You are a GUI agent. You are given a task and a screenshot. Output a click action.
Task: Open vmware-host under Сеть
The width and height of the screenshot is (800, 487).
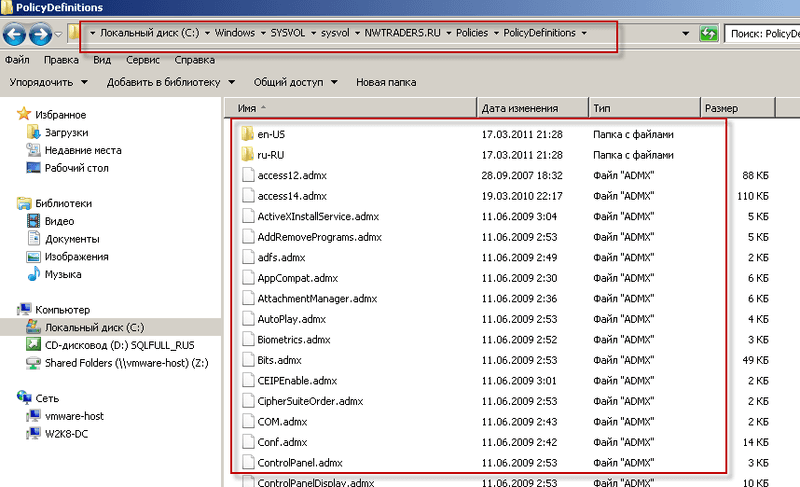coord(74,416)
